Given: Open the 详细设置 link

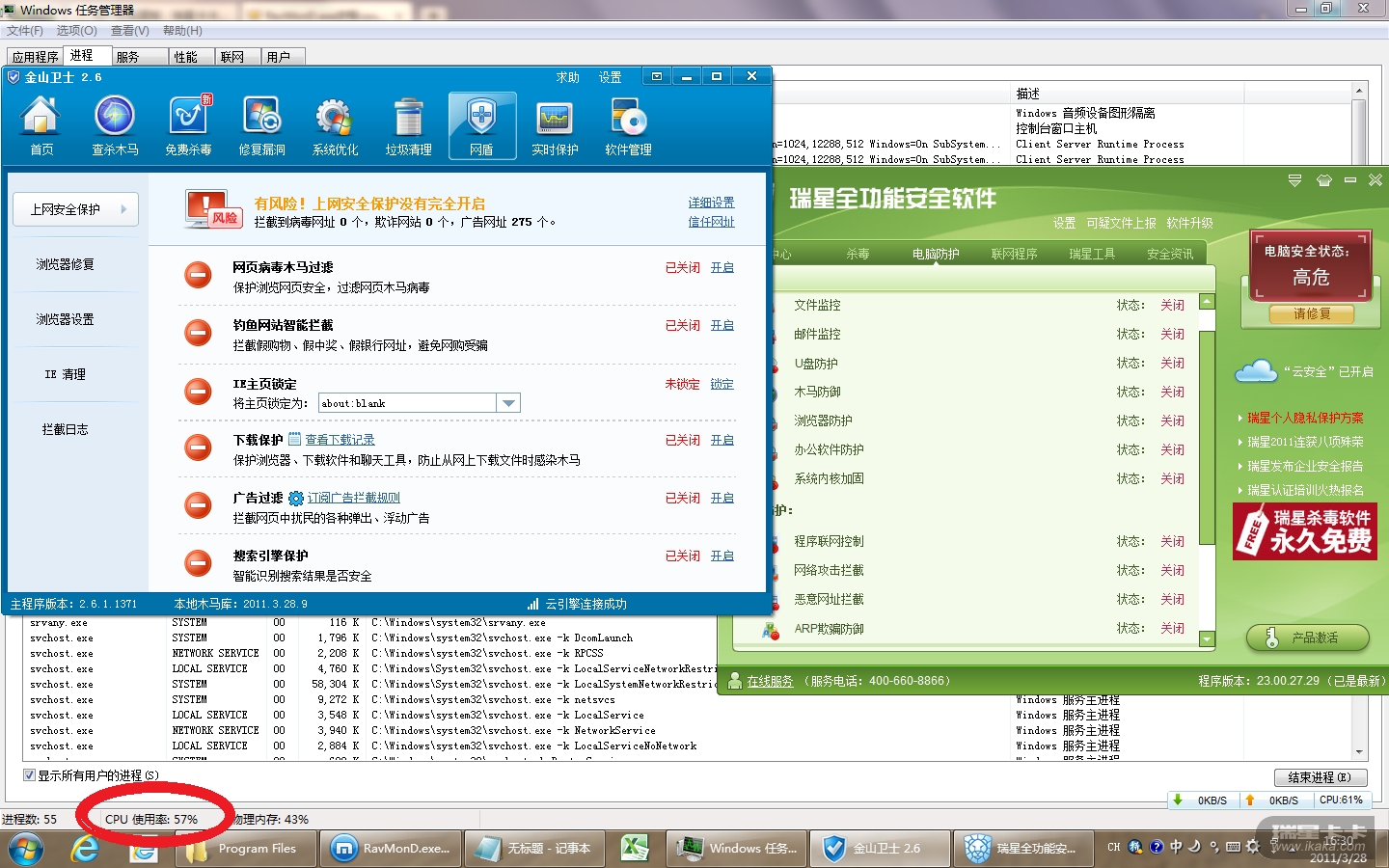Looking at the screenshot, I should (x=711, y=203).
